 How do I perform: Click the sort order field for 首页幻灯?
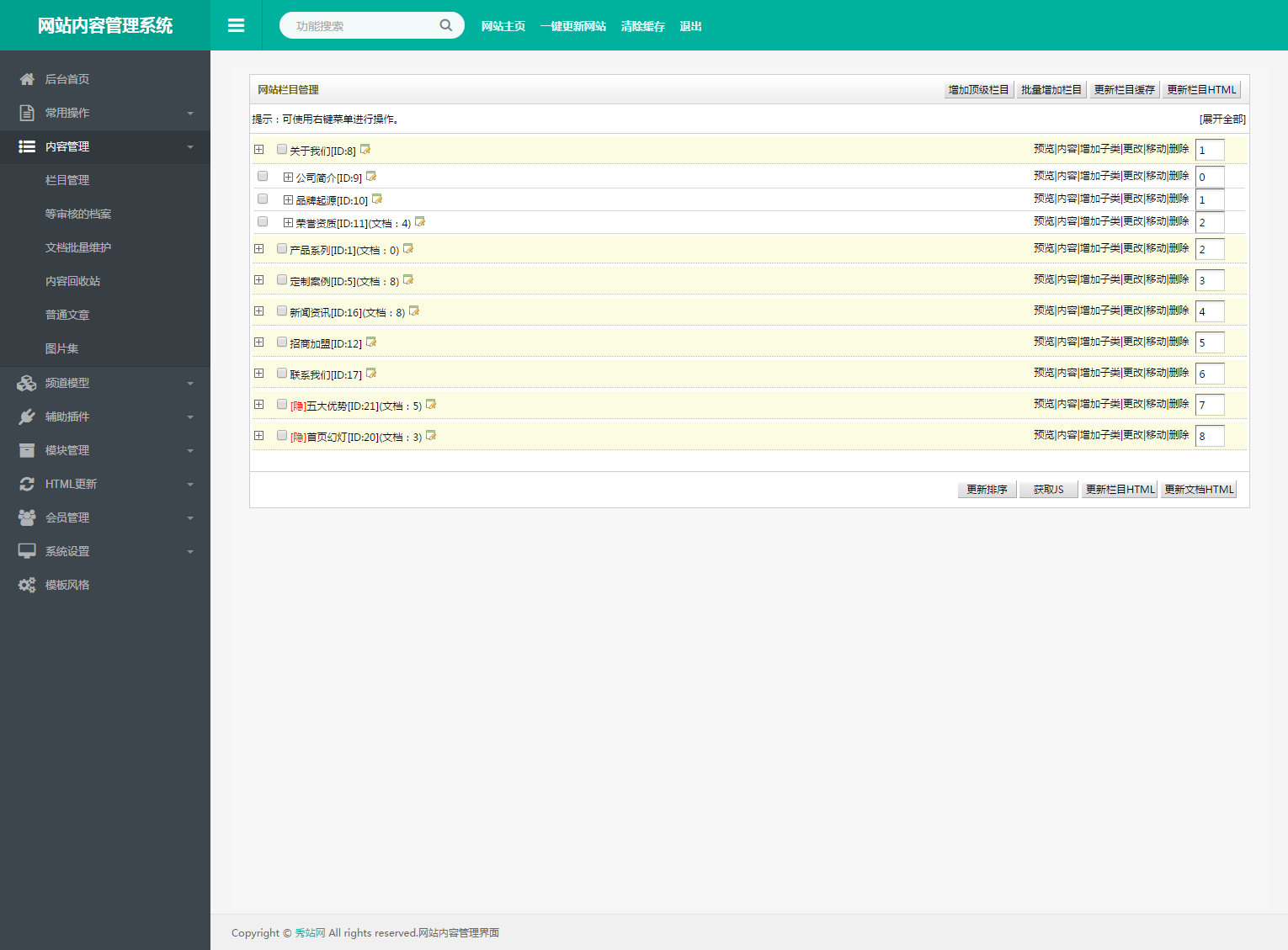click(1210, 436)
